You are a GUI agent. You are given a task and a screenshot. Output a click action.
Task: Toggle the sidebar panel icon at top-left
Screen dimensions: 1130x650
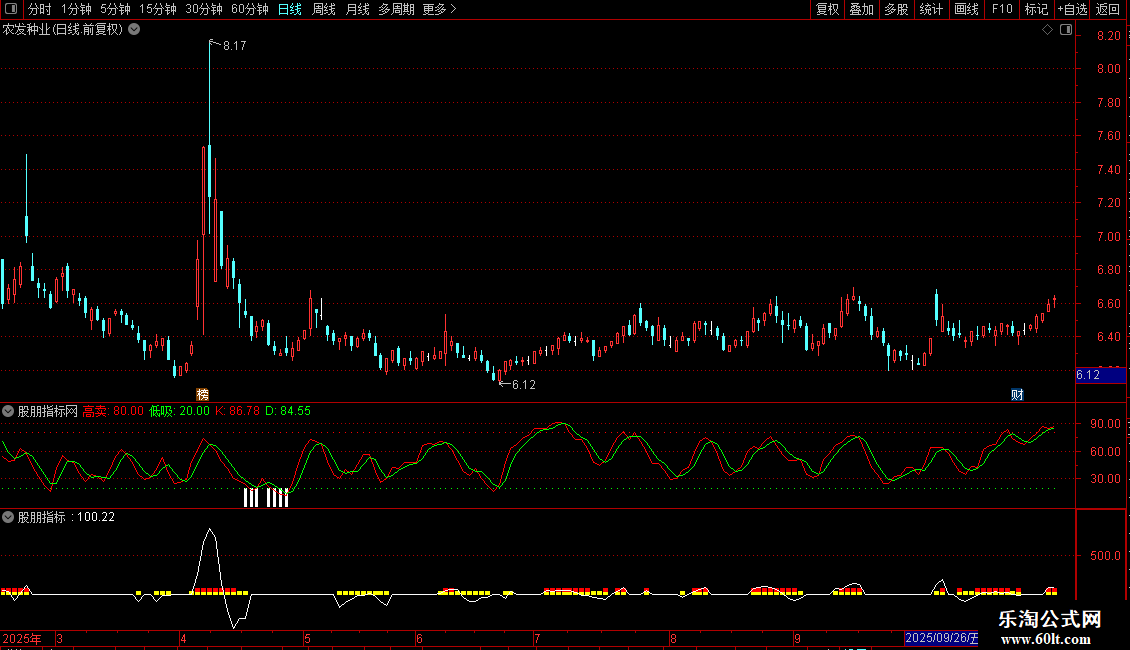11,9
